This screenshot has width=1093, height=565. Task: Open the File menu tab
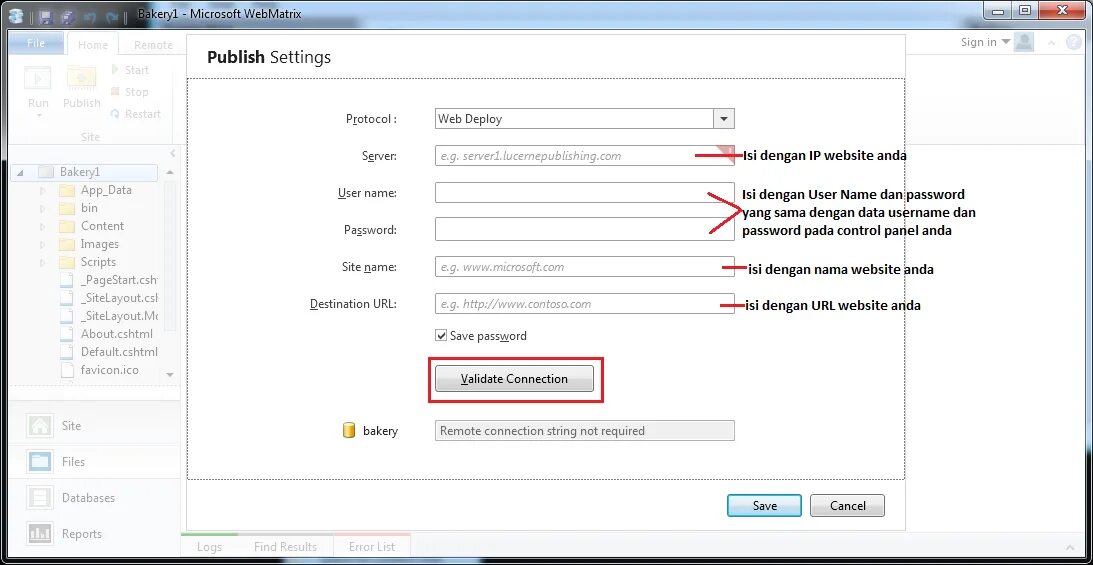[x=36, y=43]
